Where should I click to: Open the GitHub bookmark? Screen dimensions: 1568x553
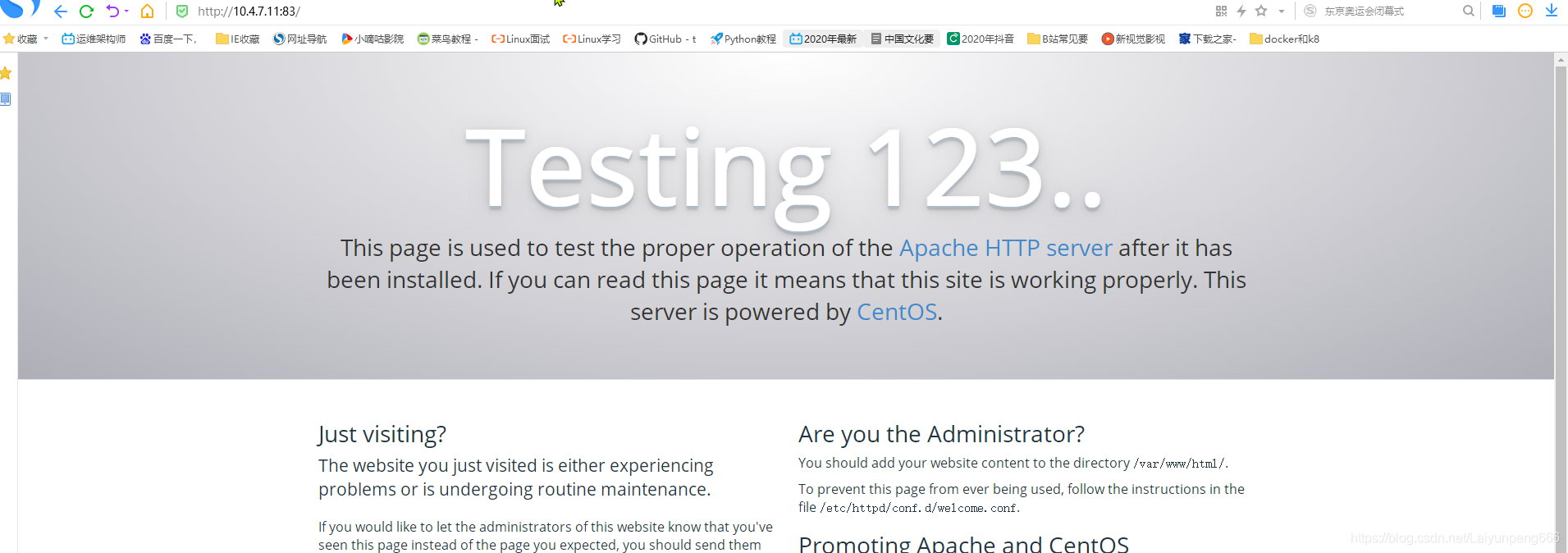click(665, 39)
